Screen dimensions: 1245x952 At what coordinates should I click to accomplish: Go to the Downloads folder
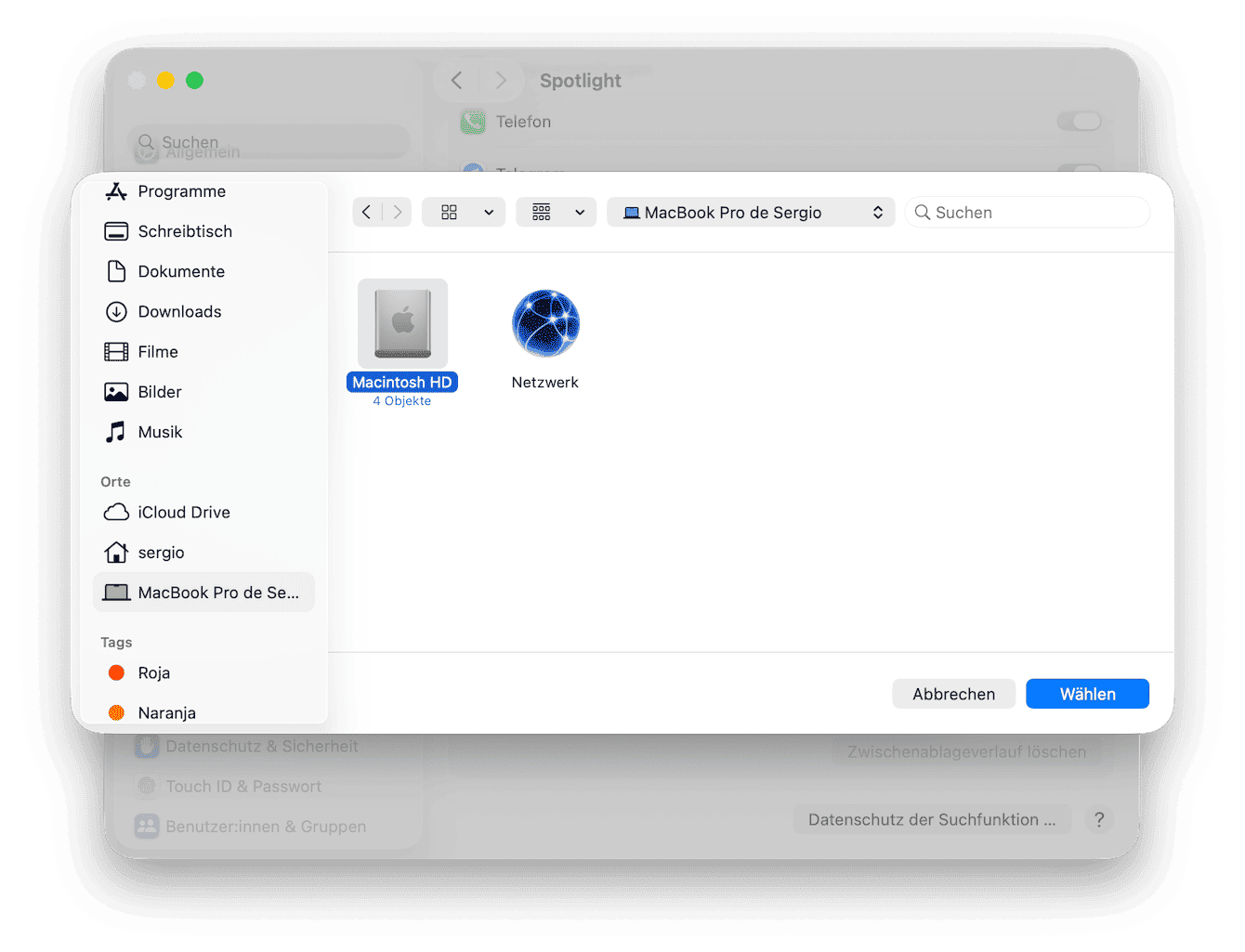point(179,311)
